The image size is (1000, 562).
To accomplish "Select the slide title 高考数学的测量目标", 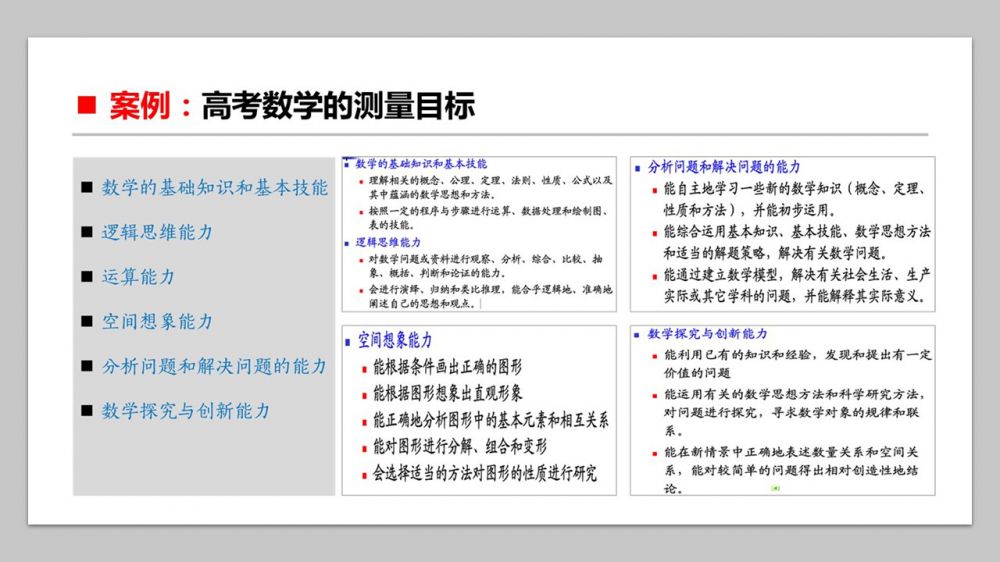I will pyautogui.click(x=338, y=106).
